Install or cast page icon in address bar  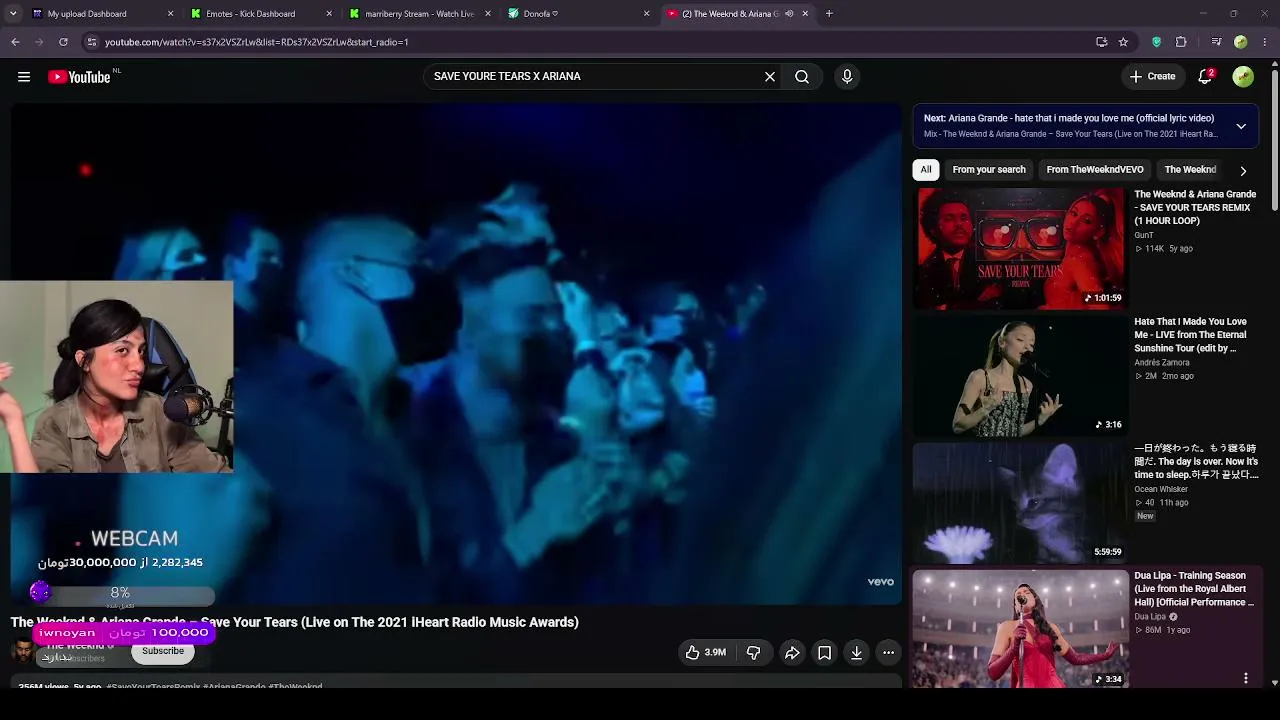(x=1102, y=42)
